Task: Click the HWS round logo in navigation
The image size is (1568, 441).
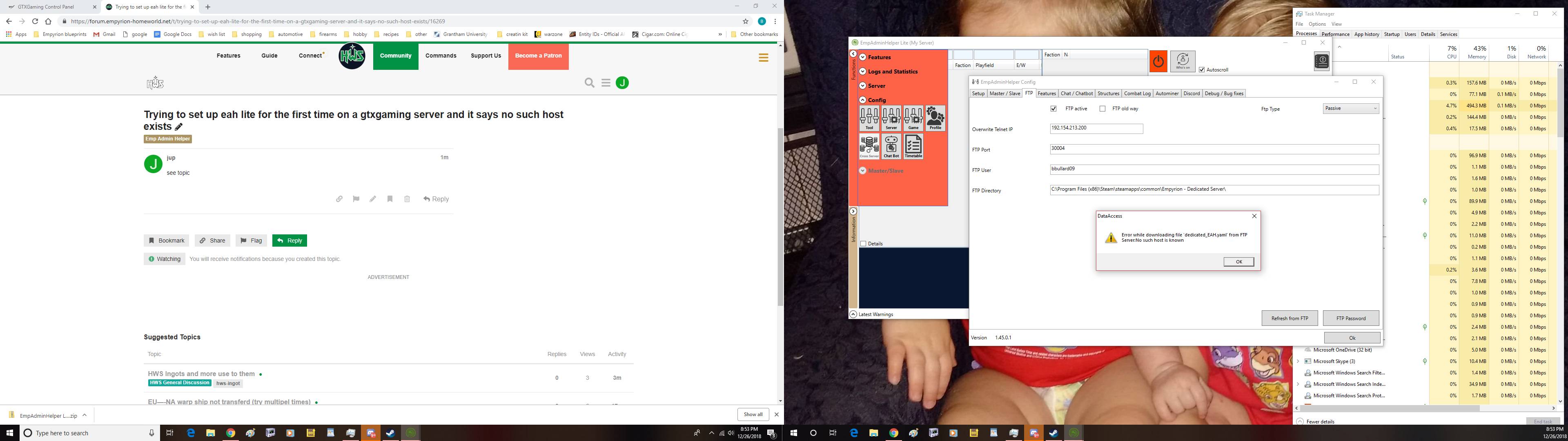Action: pos(352,56)
